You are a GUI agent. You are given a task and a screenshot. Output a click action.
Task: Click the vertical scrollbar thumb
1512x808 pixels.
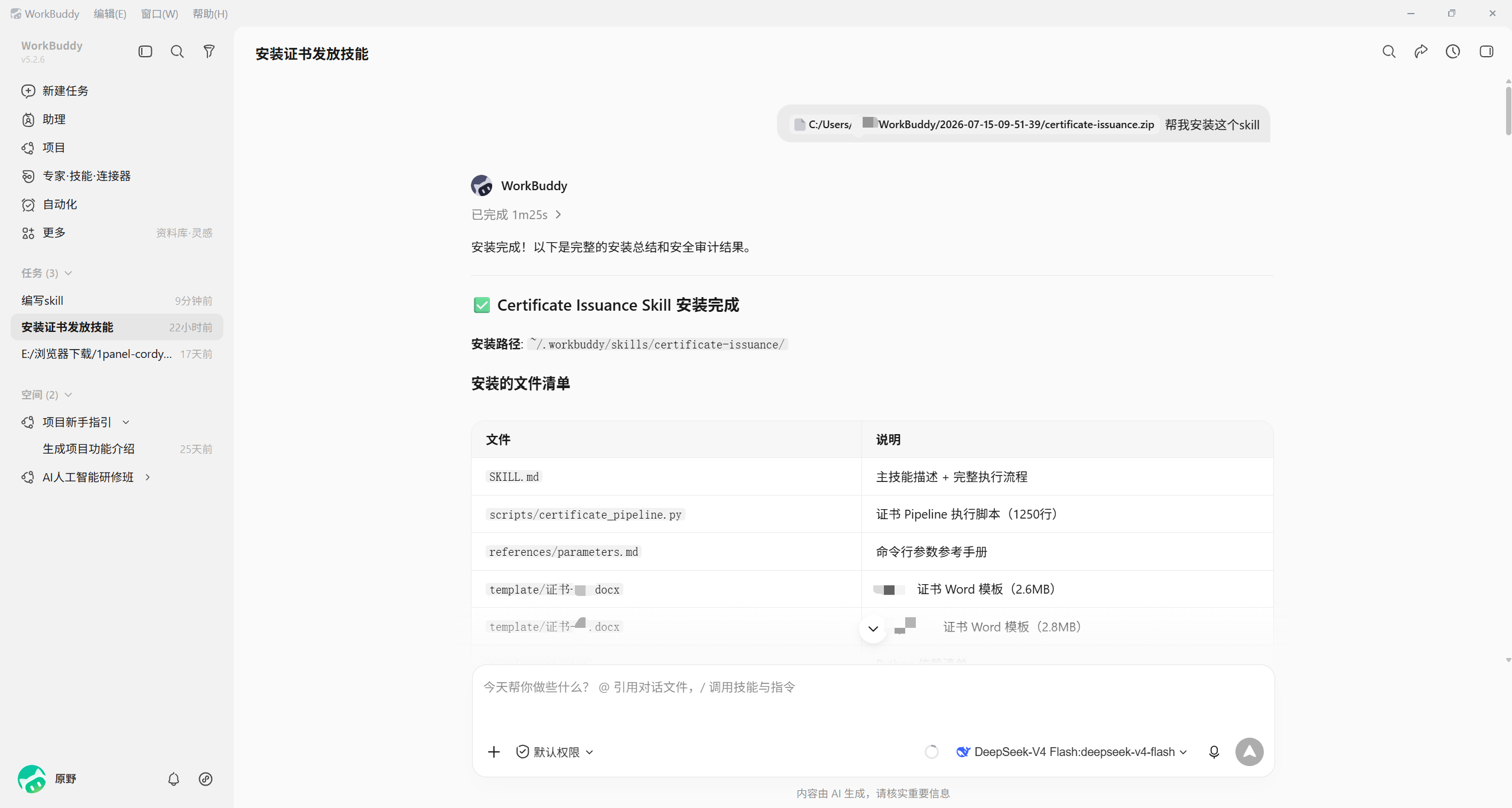pos(1508,110)
